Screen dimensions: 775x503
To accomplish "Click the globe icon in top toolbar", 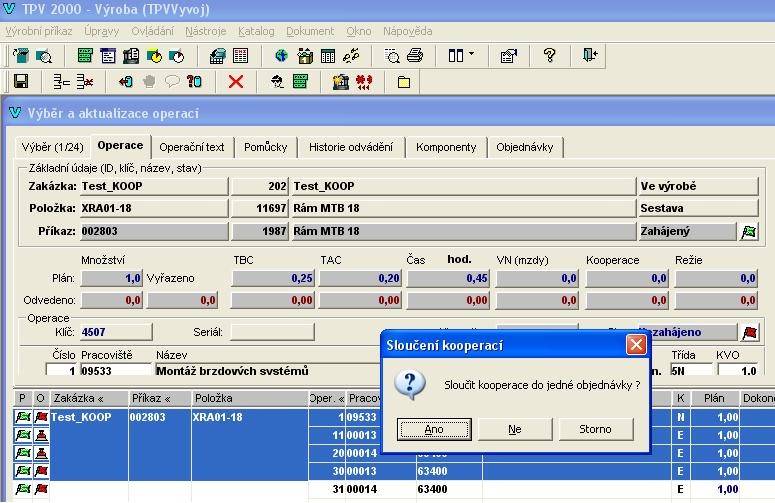I will tap(281, 55).
